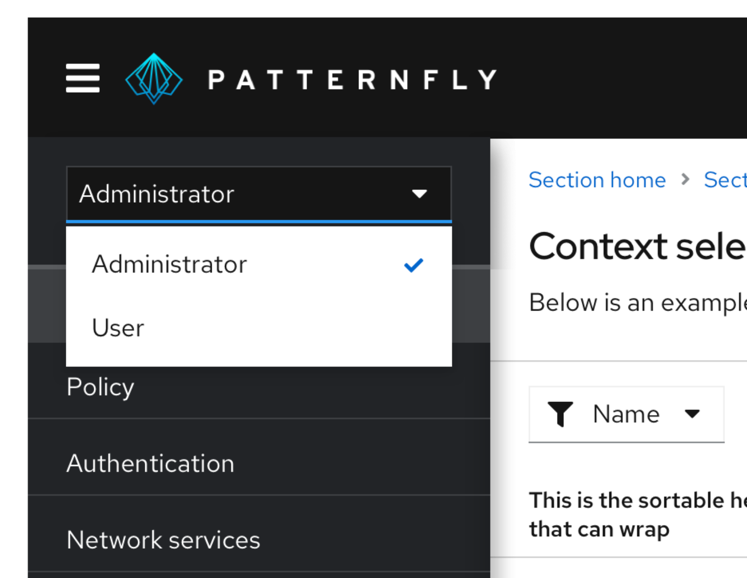The height and width of the screenshot is (578, 747).
Task: Click the blue checkmark beside Administrator
Action: 413,265
